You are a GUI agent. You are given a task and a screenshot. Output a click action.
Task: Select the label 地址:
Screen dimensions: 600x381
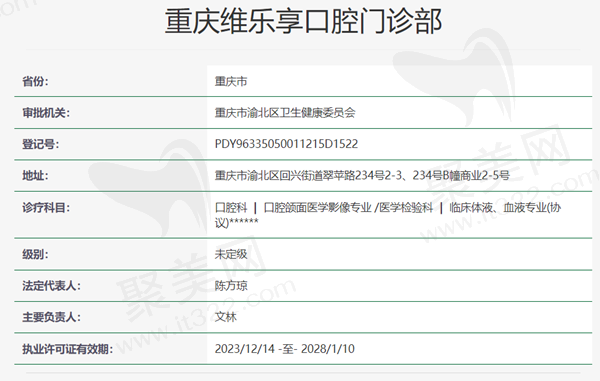tap(35, 176)
